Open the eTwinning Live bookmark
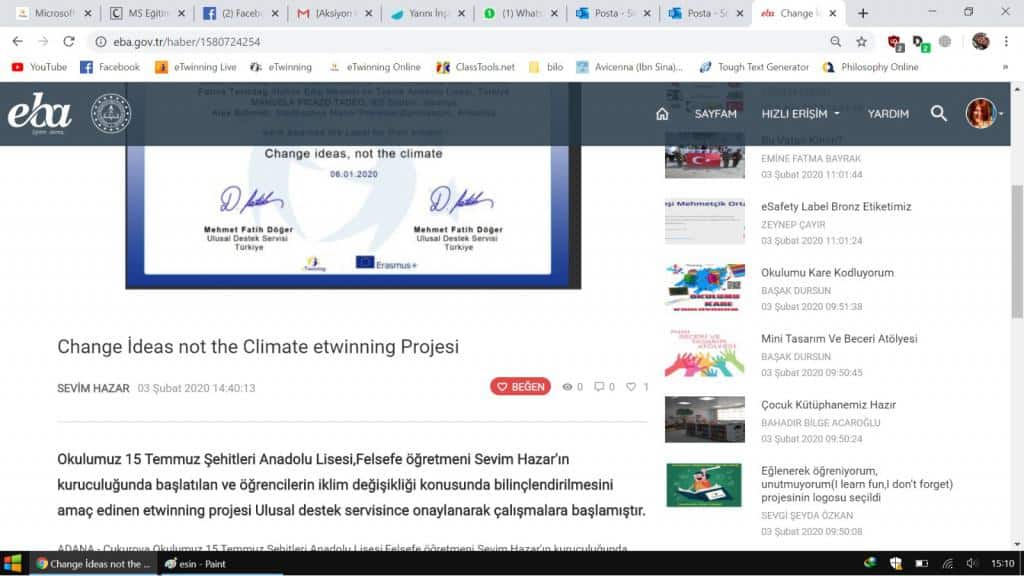Viewport: 1024px width, 576px height. click(195, 67)
